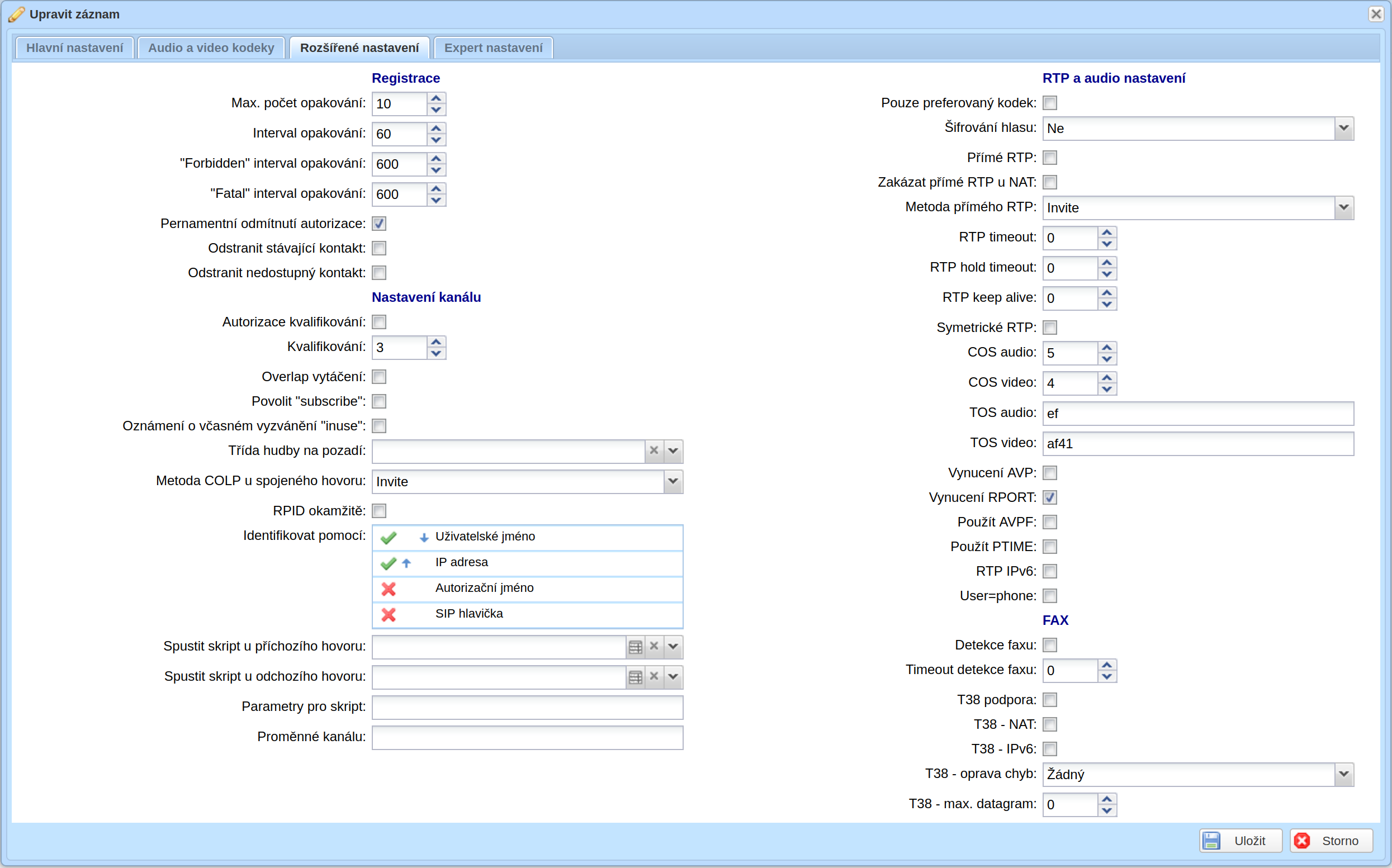Expand Třída hudby na pozadí dropdown
The image size is (1392, 868).
[673, 450]
